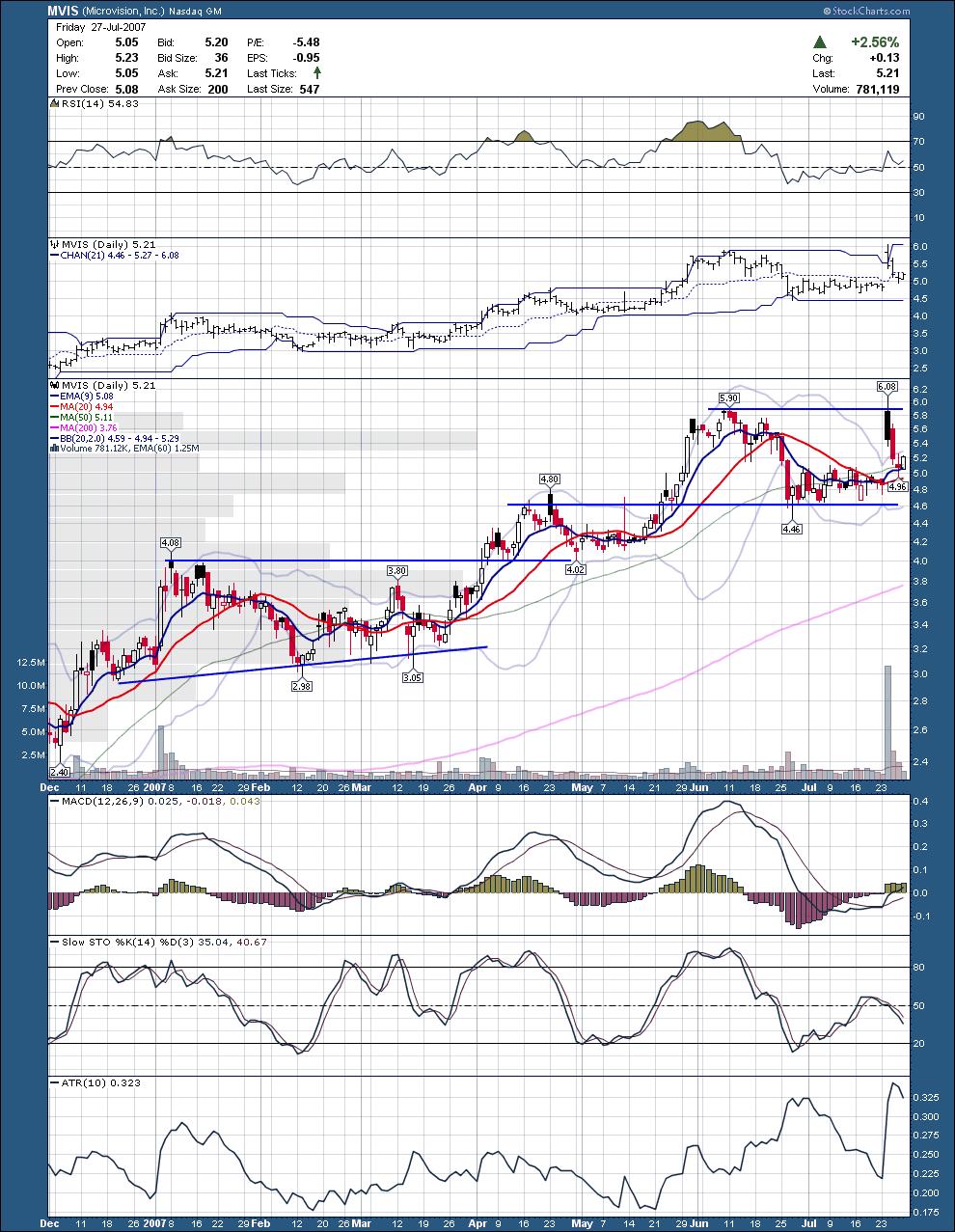The image size is (955, 1232).
Task: Click the 4.08 peak price annotation
Action: (x=171, y=543)
